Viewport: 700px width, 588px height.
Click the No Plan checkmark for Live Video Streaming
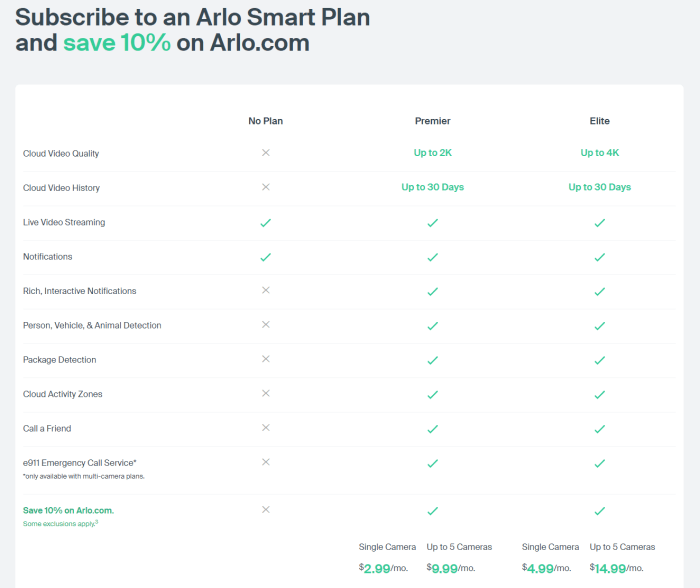(266, 222)
